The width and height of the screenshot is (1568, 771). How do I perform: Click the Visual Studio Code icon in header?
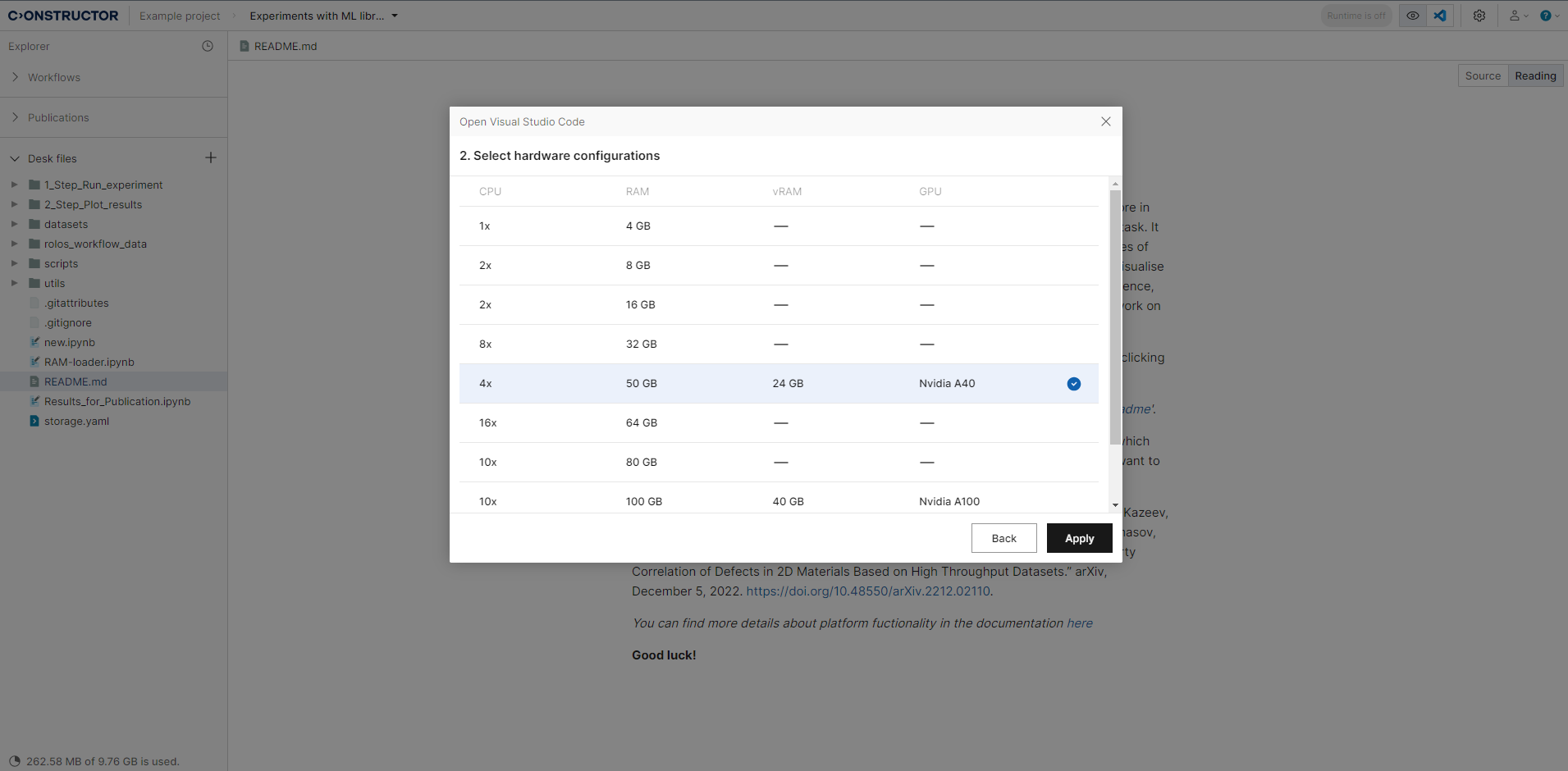click(x=1440, y=16)
